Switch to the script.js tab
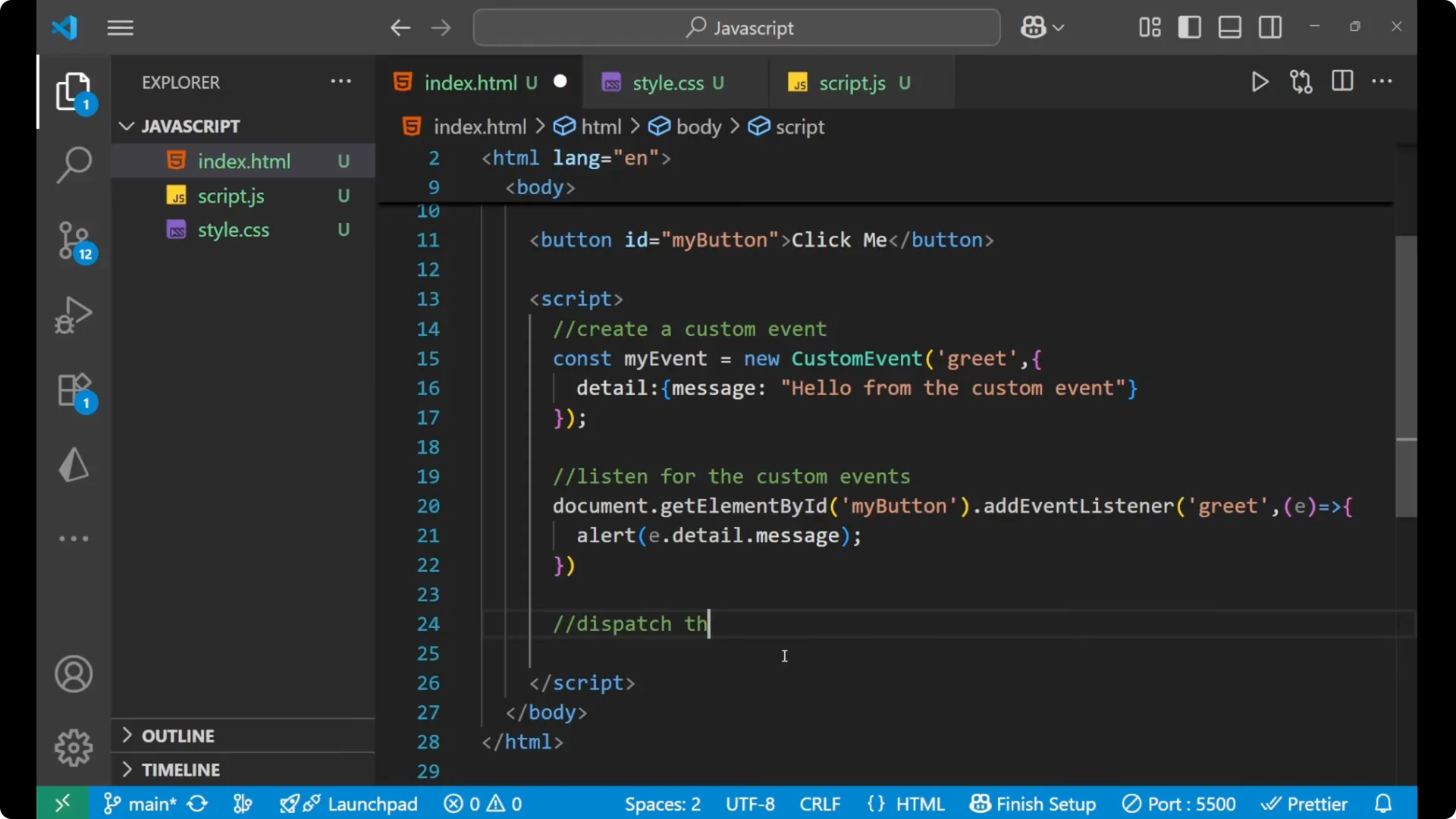1456x819 pixels. 851,83
